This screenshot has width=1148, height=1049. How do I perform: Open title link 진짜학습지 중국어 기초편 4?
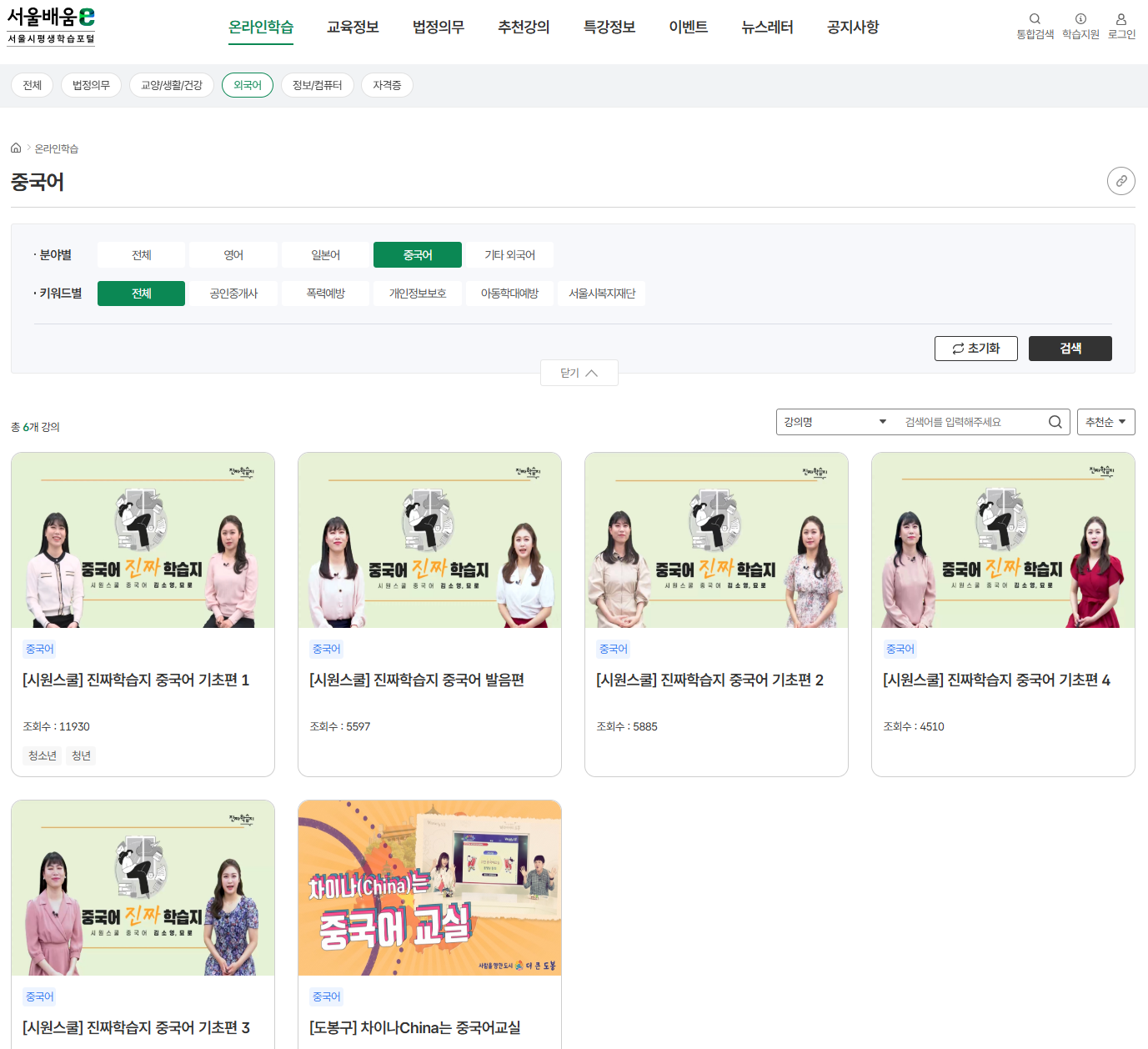click(996, 680)
